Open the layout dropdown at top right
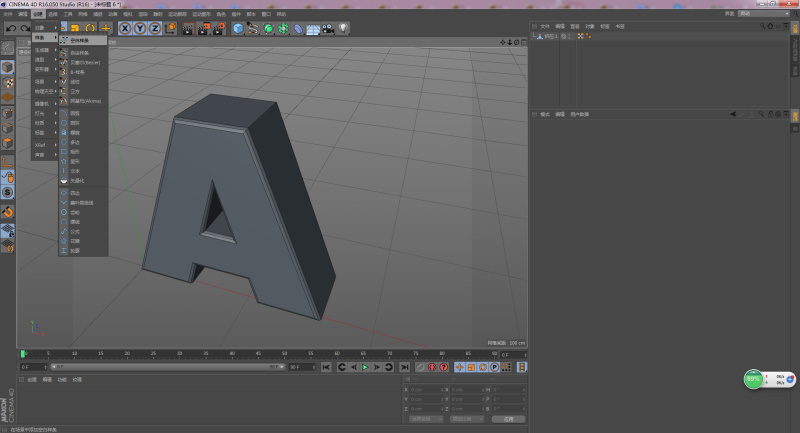Image resolution: width=800 pixels, height=433 pixels. pos(764,14)
